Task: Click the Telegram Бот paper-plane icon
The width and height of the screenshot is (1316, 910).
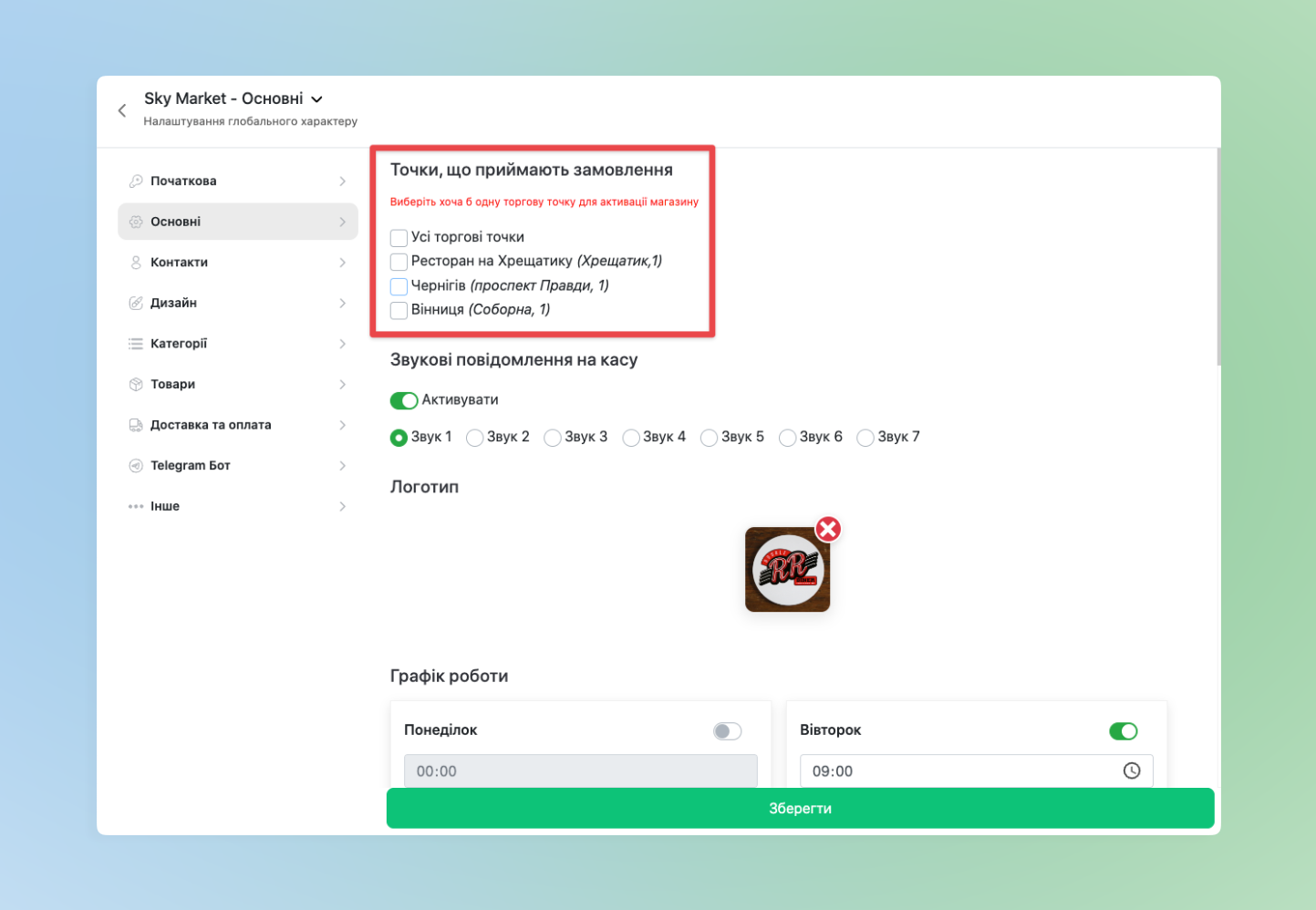Action: click(x=136, y=466)
